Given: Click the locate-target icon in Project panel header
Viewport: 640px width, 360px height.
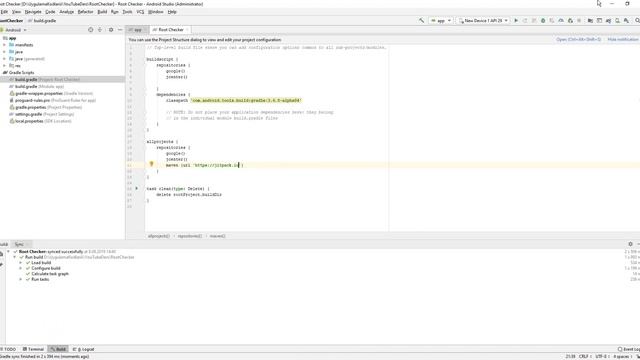Looking at the screenshot, I should pyautogui.click(x=91, y=30).
